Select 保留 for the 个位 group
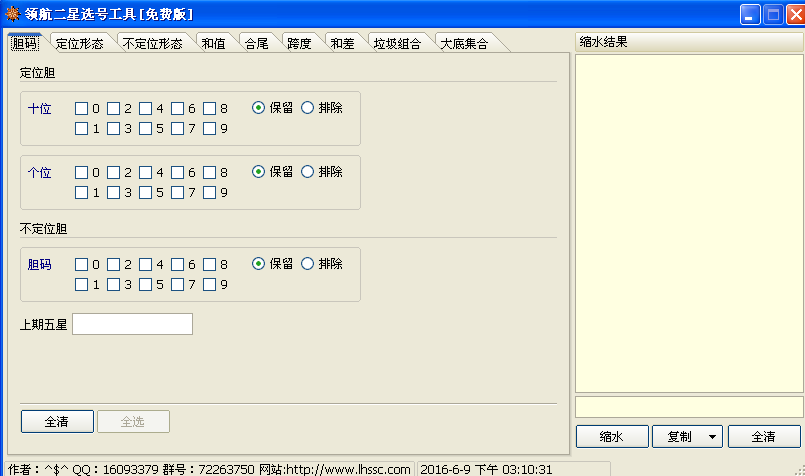805x476 pixels. pyautogui.click(x=258, y=172)
